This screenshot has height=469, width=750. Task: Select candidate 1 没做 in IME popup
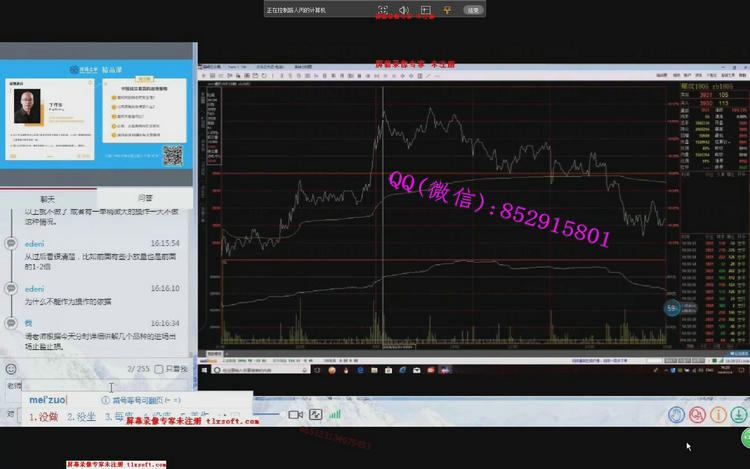click(44, 416)
